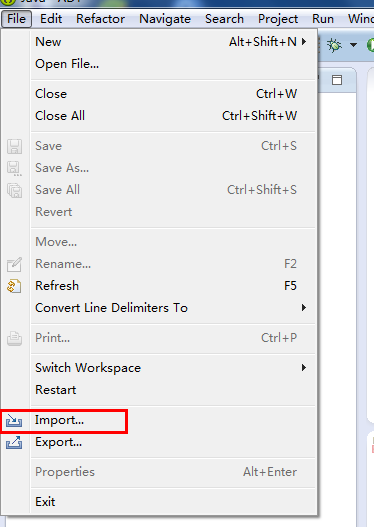Open the Project menu
Screen dimensions: 374x527
(x=278, y=19)
